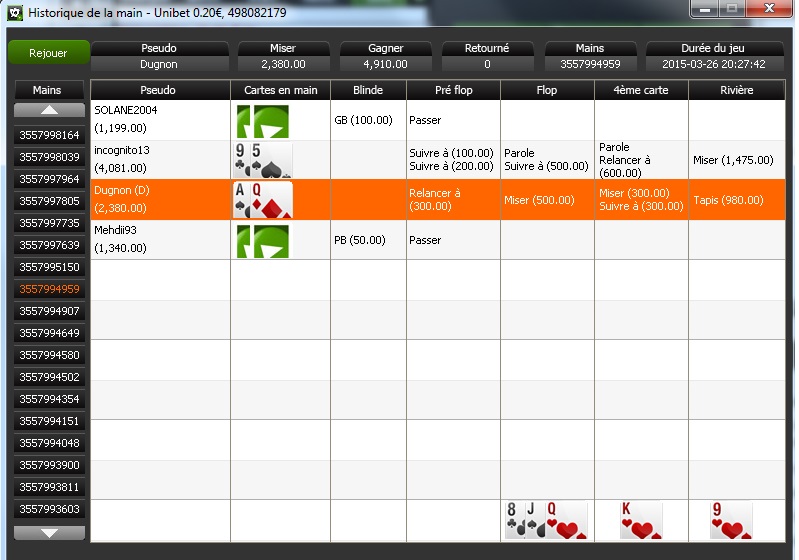Screen dimensions: 799x560
Task: Choose hand 3557994580
Action: click(49, 355)
